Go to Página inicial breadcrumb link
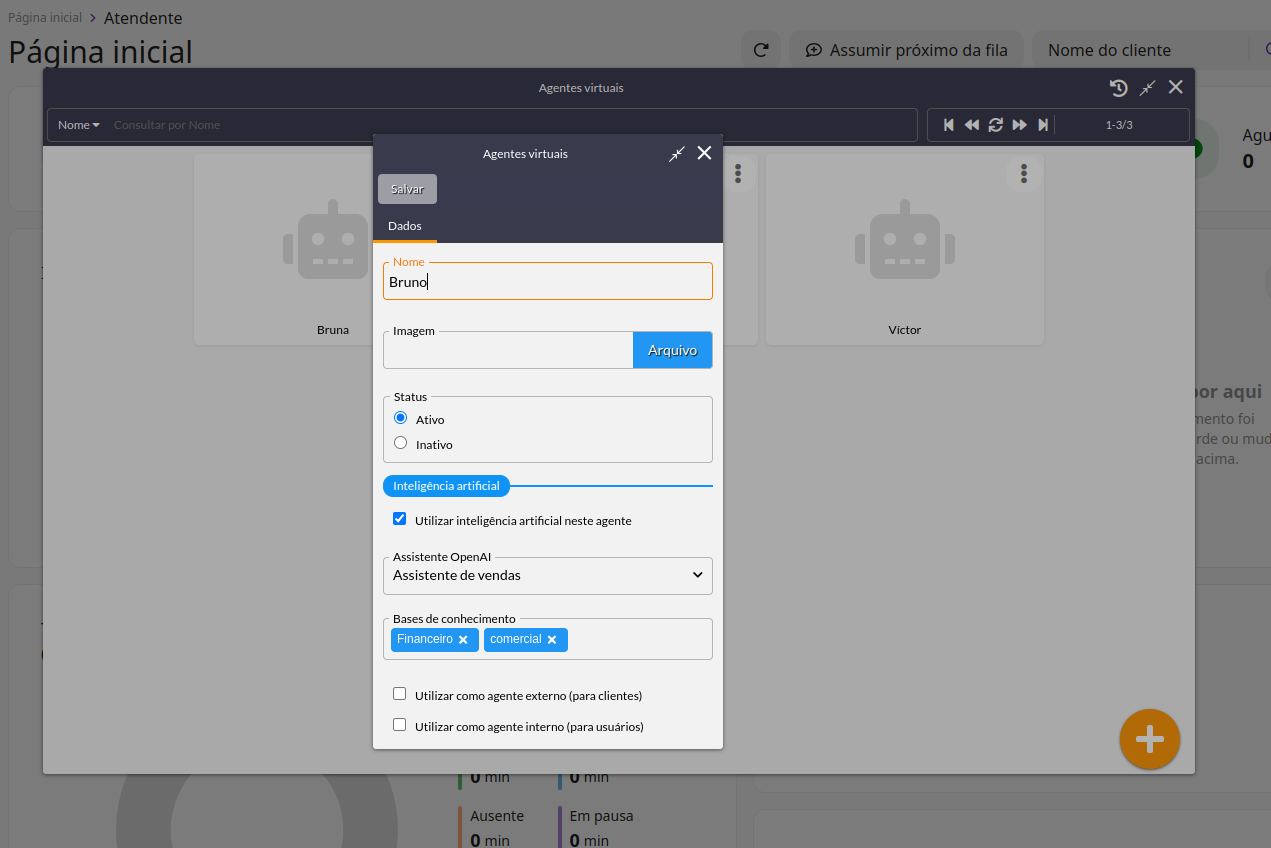Screen dimensions: 1271x848 coord(45,18)
